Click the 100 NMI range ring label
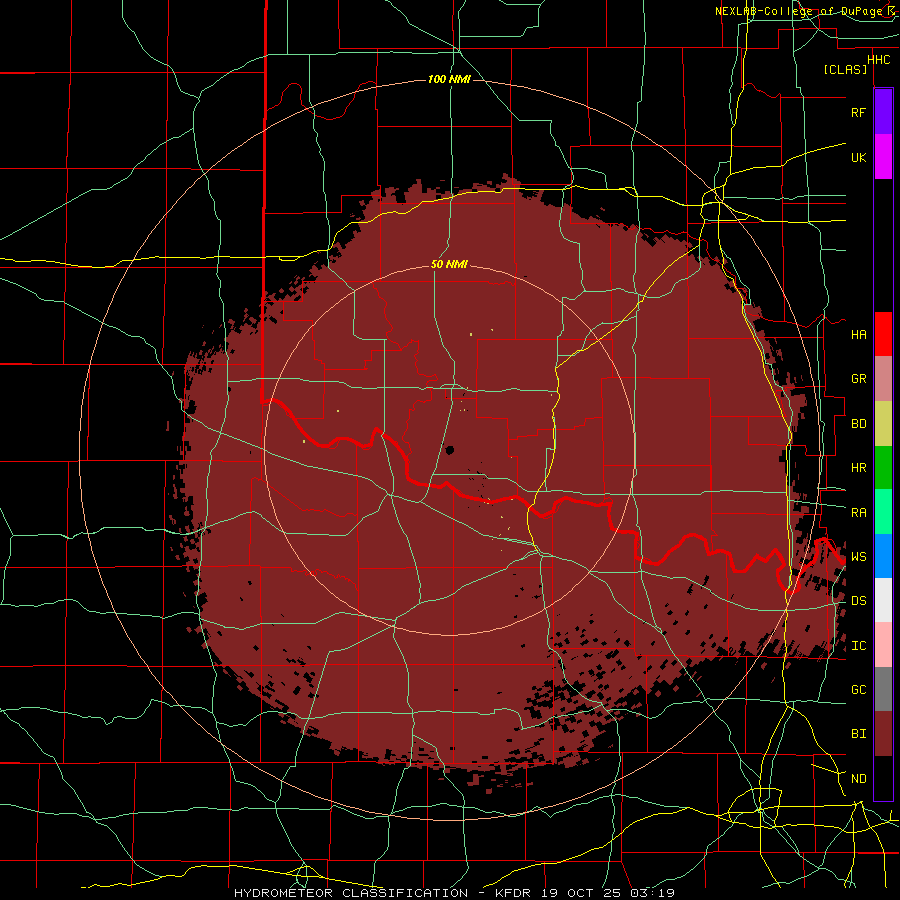This screenshot has height=900, width=900. coord(449,79)
